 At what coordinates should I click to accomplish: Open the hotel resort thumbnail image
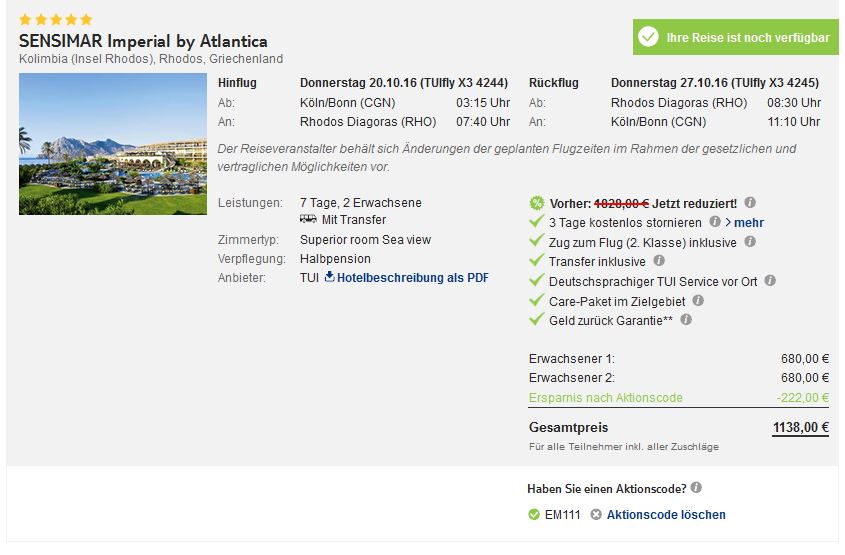click(113, 144)
